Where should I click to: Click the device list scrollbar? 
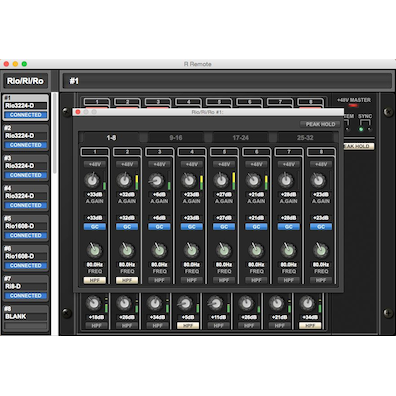click(55, 133)
